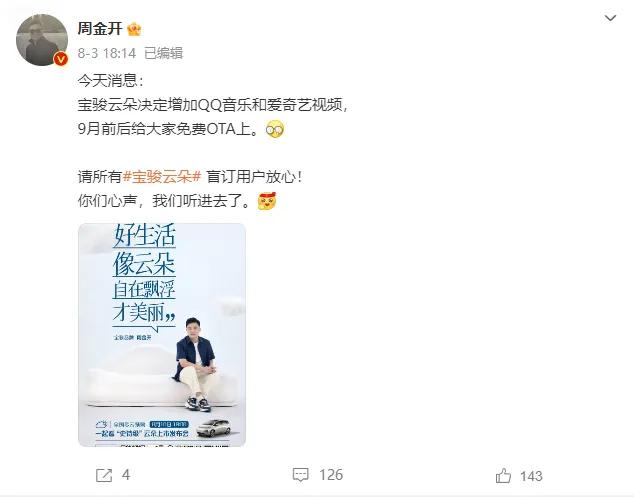Open the #宝骏云朵# hashtag topic
This screenshot has width=634, height=497.
coord(162,177)
